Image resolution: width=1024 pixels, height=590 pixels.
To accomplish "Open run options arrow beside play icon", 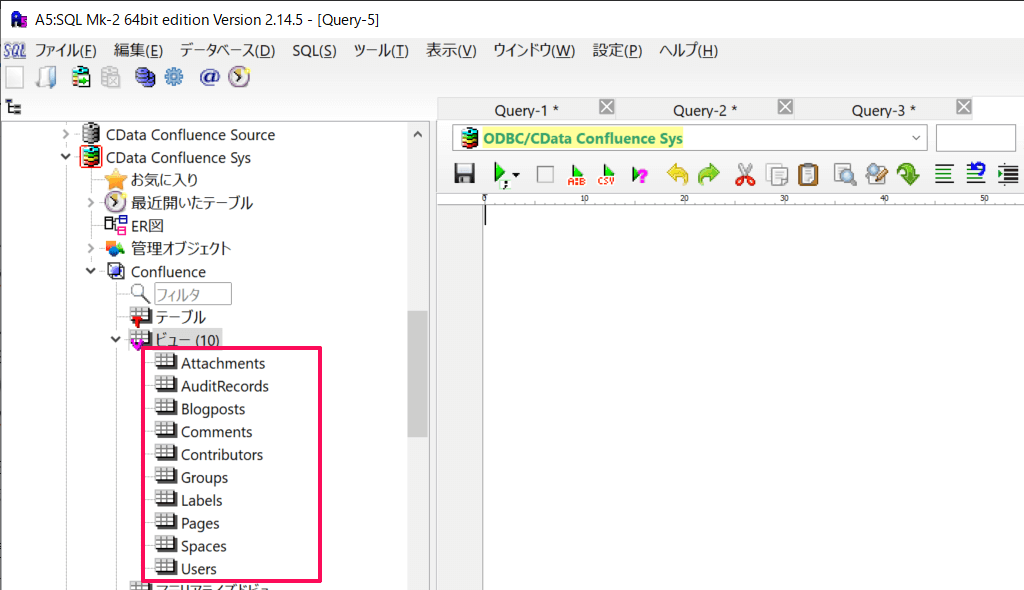I will click(516, 175).
